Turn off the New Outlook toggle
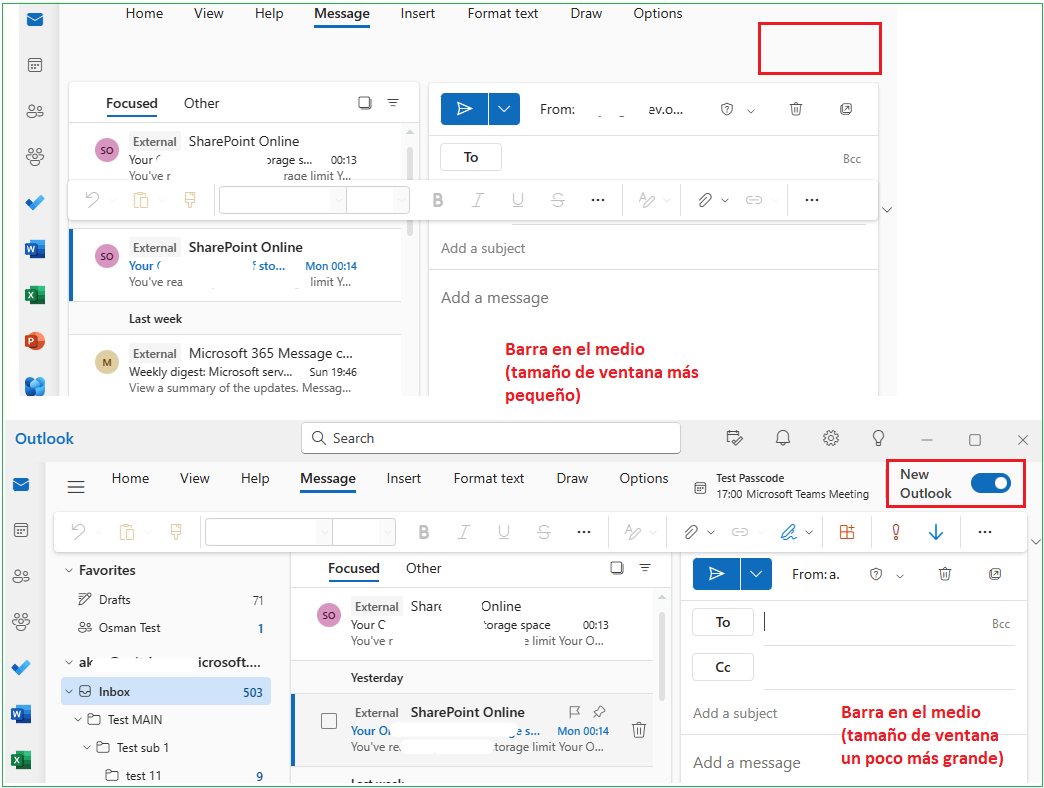1044x788 pixels. 991,483
